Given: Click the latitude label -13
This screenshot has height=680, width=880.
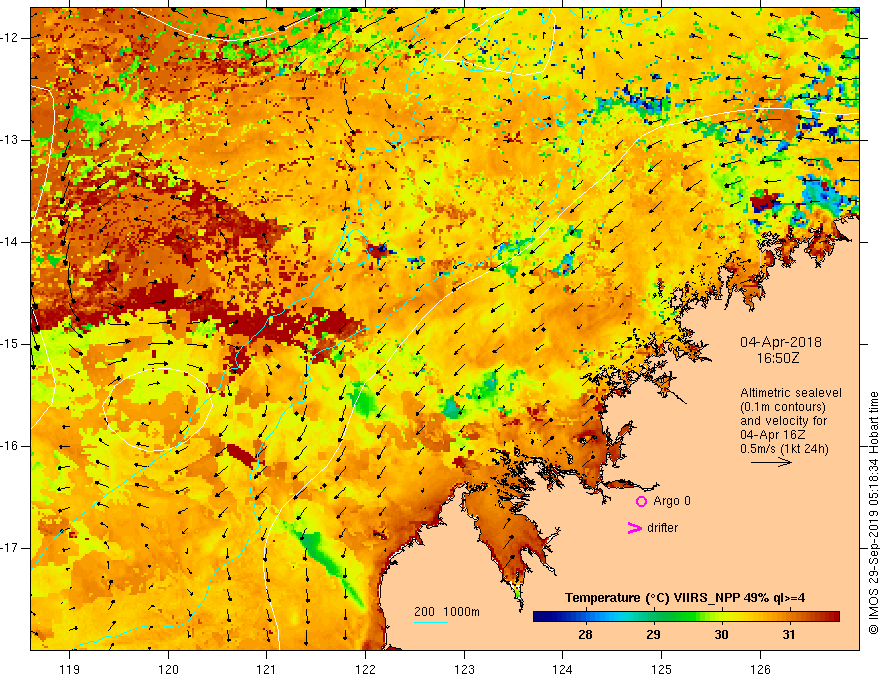Looking at the screenshot, I should [11, 140].
